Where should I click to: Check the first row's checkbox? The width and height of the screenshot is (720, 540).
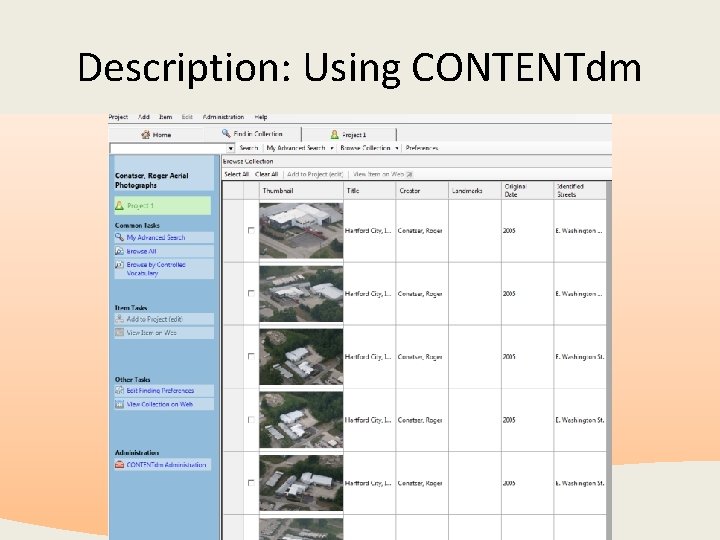tap(251, 231)
